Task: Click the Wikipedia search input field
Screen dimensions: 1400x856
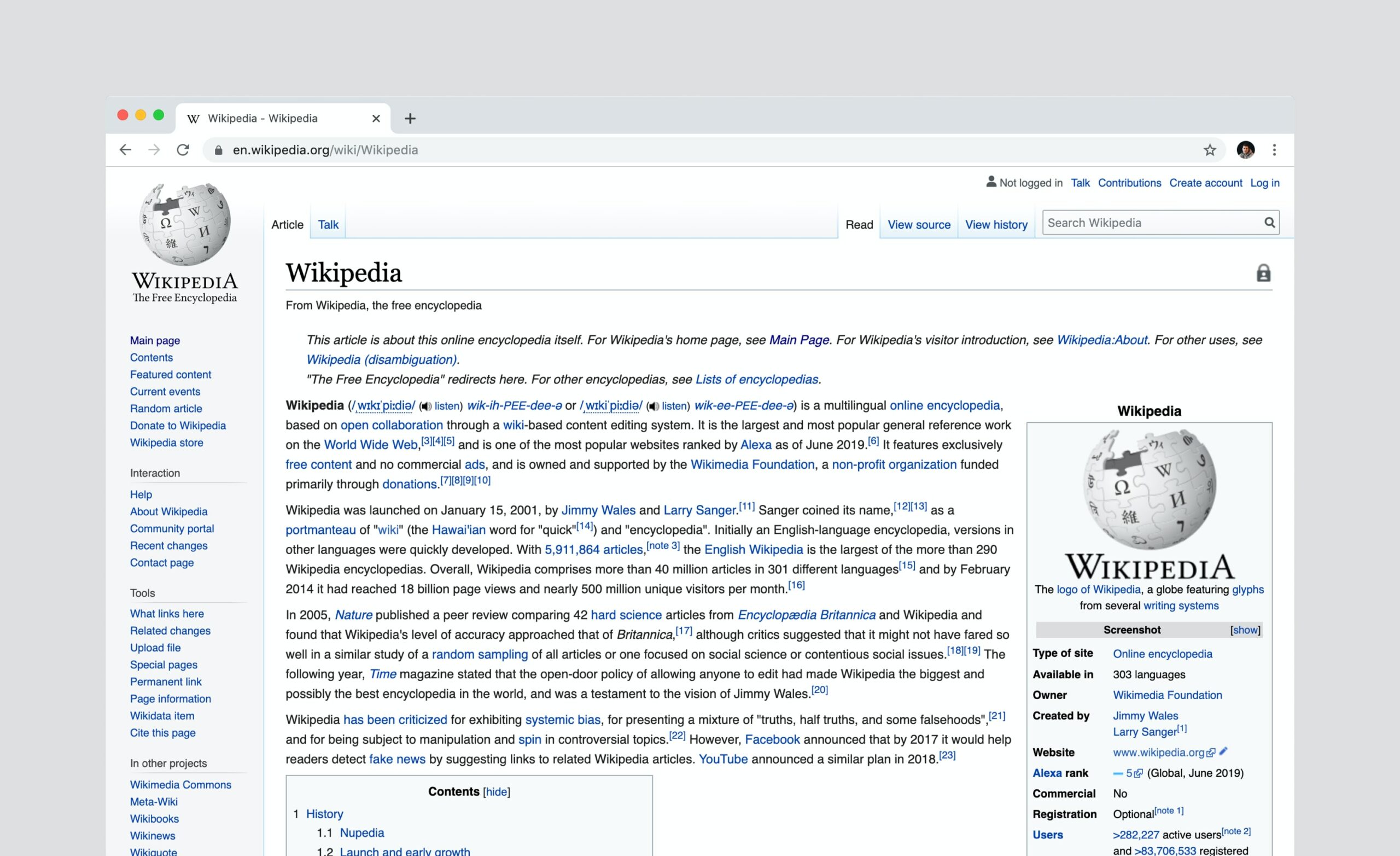Action: 1150,223
